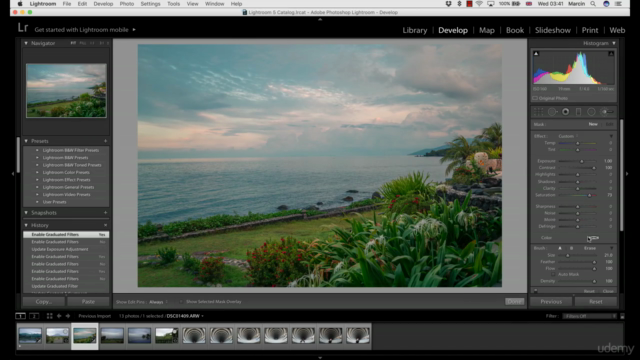The width and height of the screenshot is (640, 360).
Task: Switch to Map module
Action: (x=487, y=30)
